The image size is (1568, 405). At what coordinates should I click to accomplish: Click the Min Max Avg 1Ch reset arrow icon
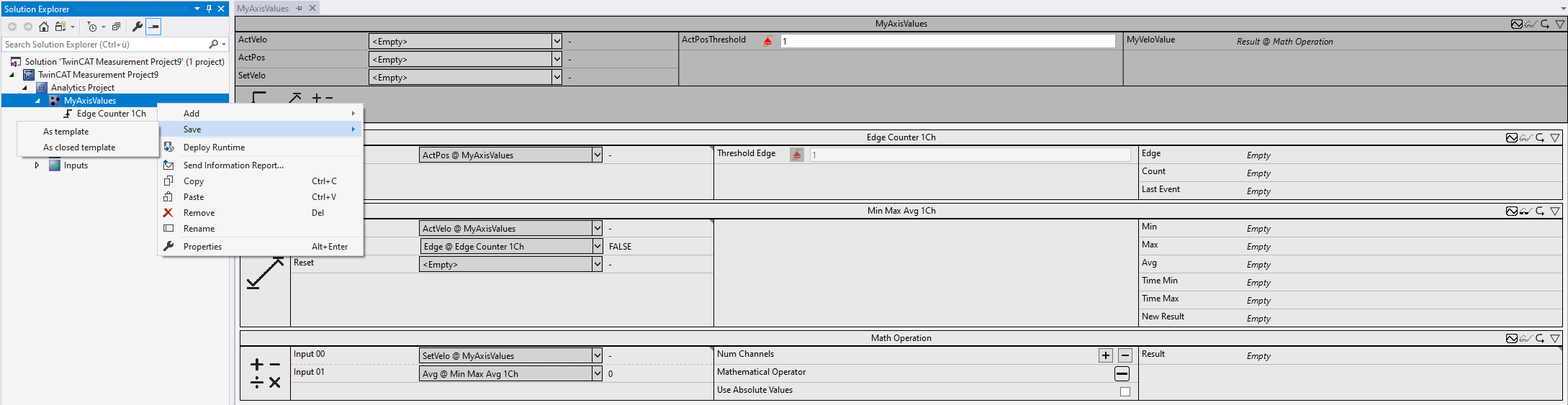click(1540, 211)
